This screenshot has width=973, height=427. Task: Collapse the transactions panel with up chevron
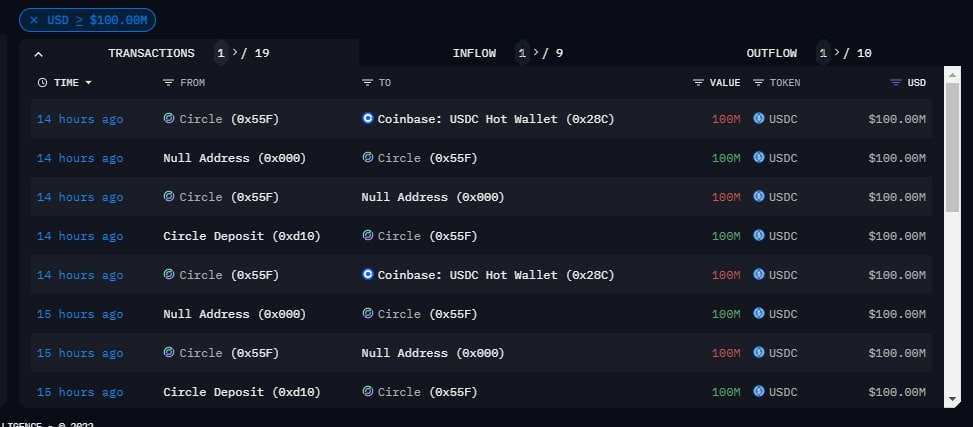[x=38, y=54]
